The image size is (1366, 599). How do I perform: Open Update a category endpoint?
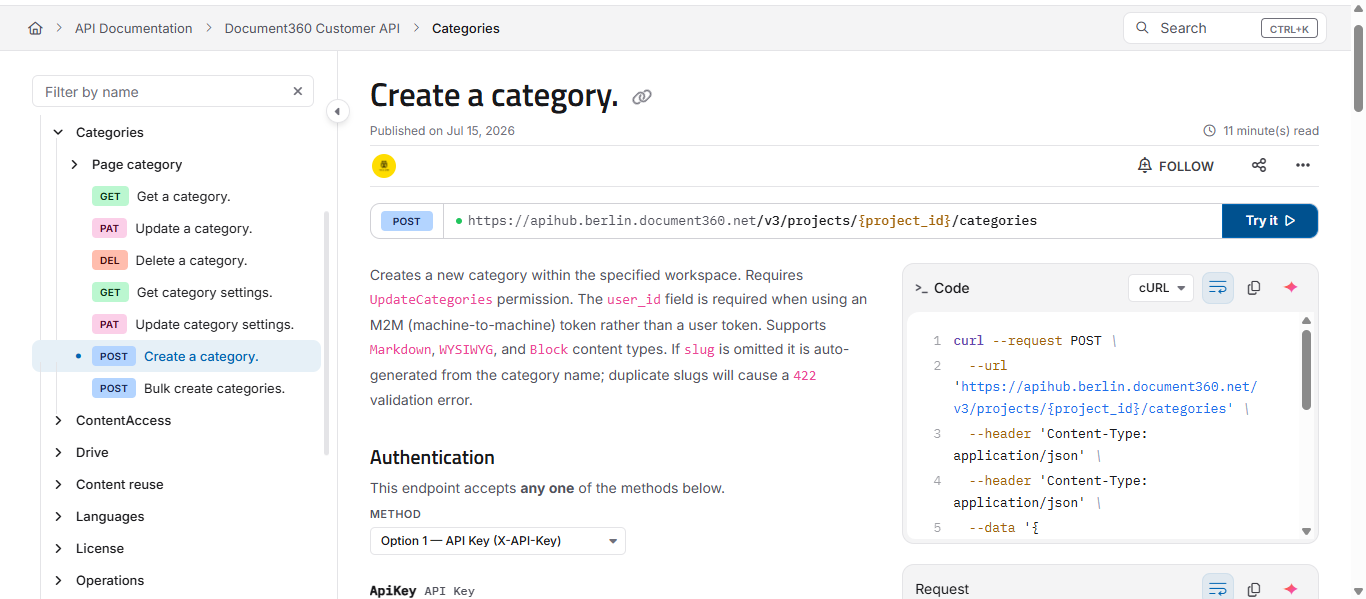[x=194, y=228]
